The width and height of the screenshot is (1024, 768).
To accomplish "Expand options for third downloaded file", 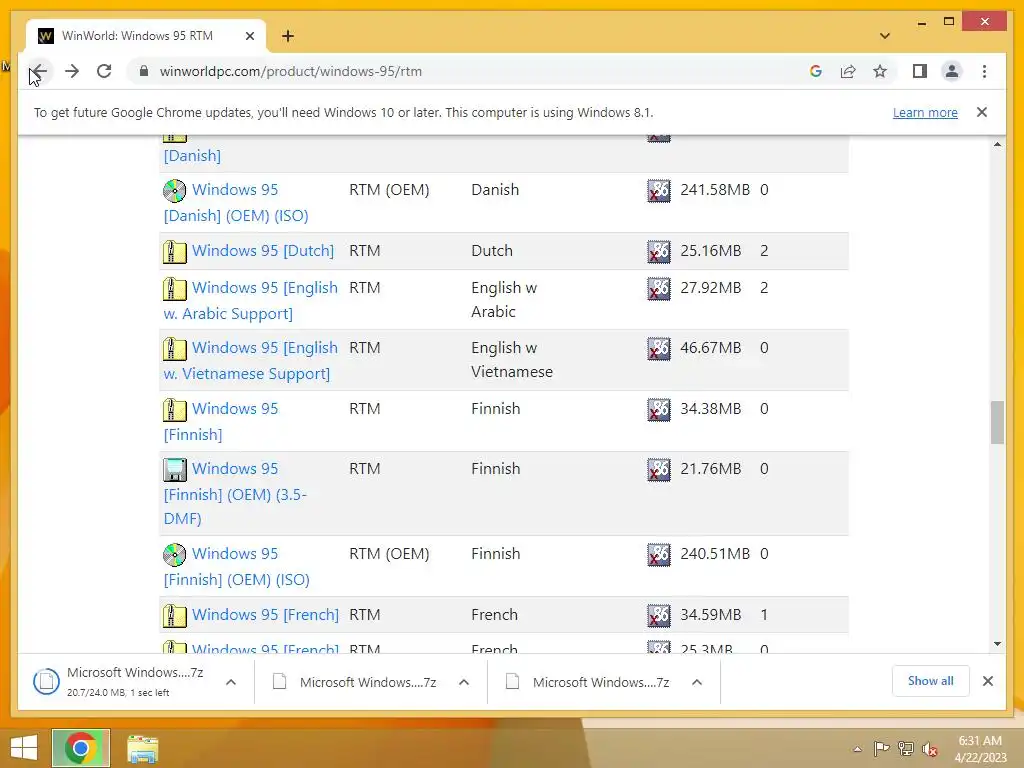I will (697, 682).
